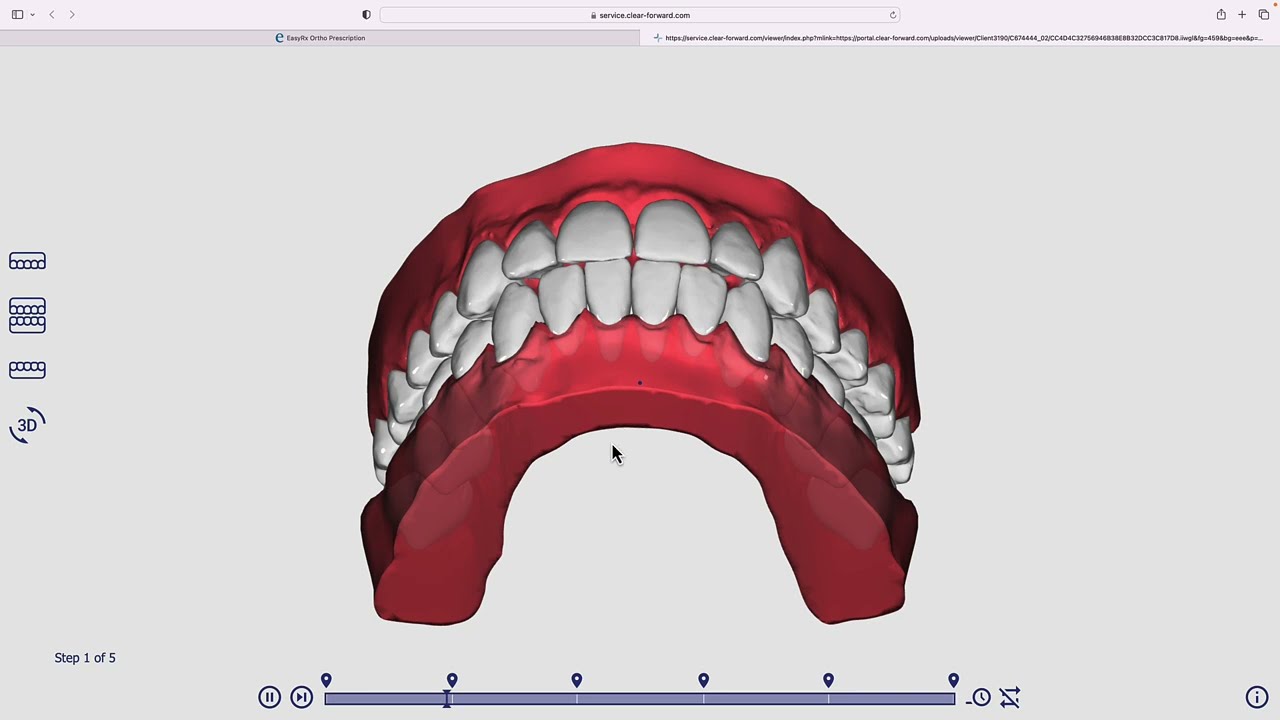Screen dimensions: 1280x720
Task: Select the fifth timeline pin marker
Action: point(828,680)
